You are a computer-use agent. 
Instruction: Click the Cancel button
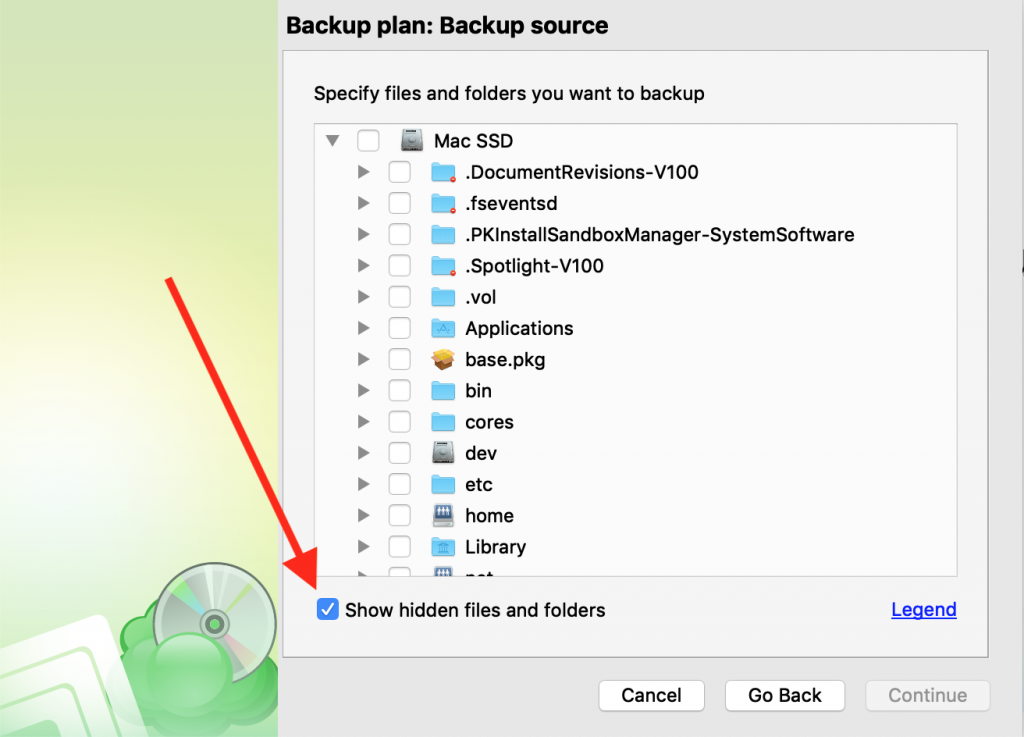pyautogui.click(x=651, y=695)
